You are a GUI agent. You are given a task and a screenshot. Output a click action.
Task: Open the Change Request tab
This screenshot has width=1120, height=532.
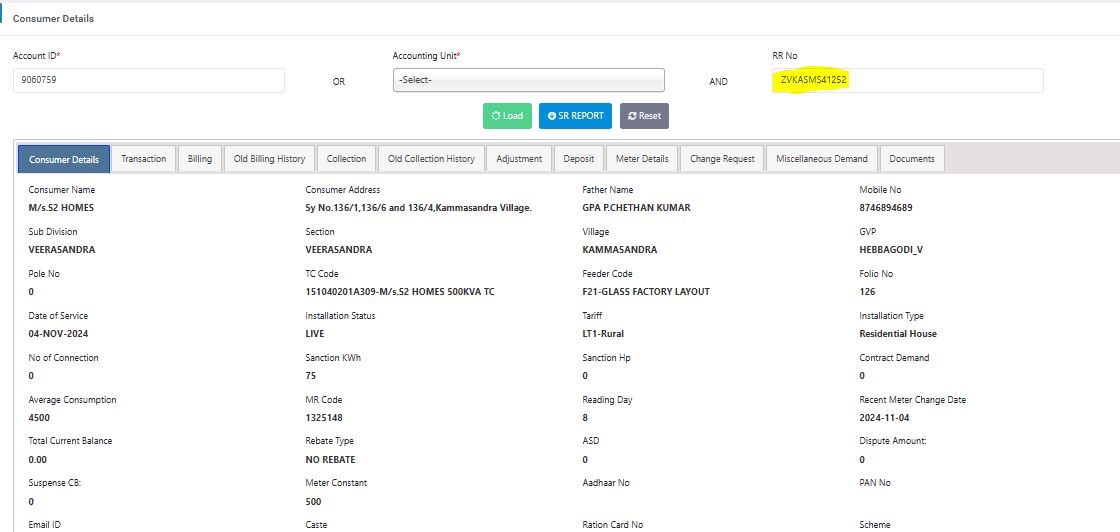point(722,159)
